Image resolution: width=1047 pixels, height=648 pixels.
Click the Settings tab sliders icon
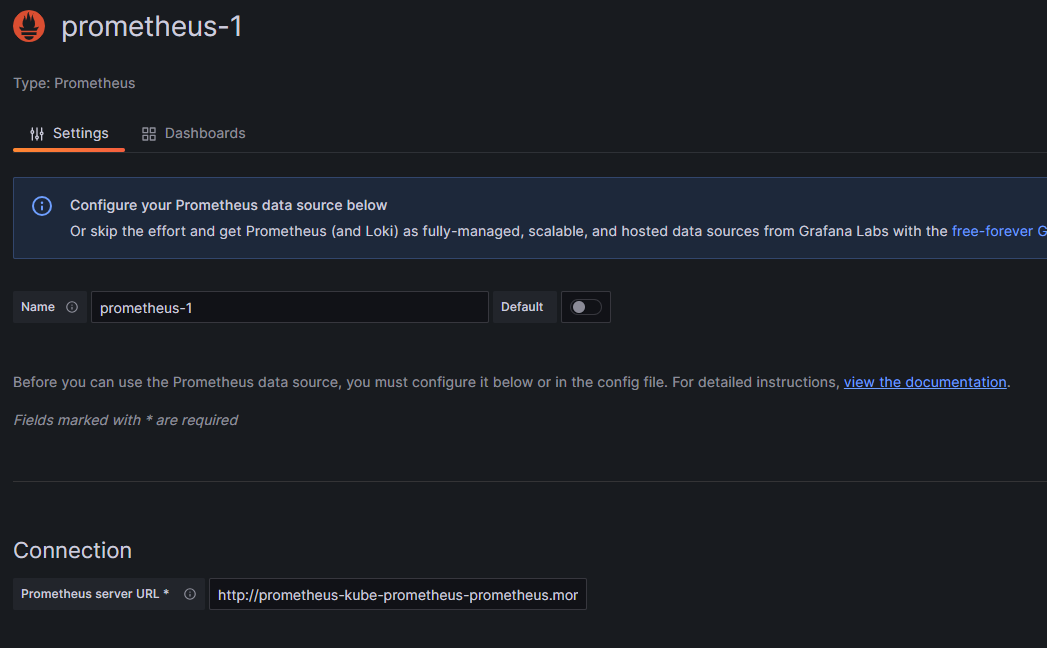pyautogui.click(x=37, y=134)
